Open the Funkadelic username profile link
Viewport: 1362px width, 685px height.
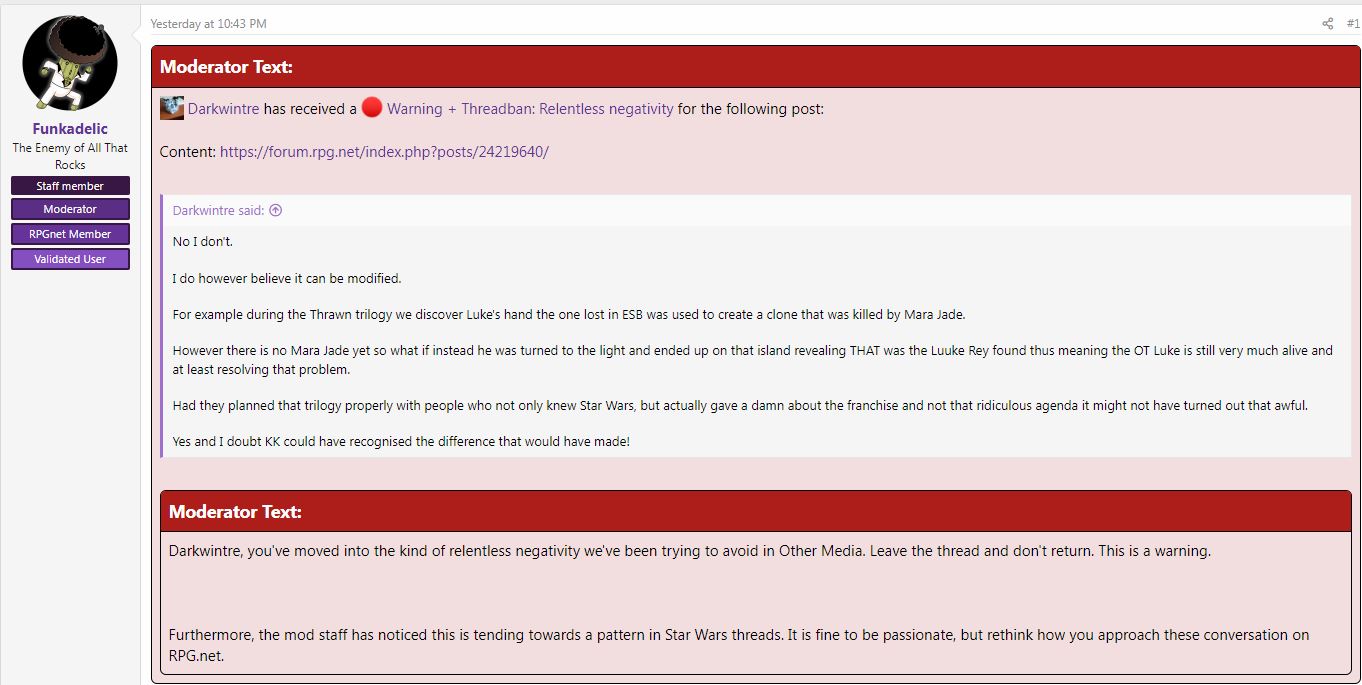tap(70, 129)
